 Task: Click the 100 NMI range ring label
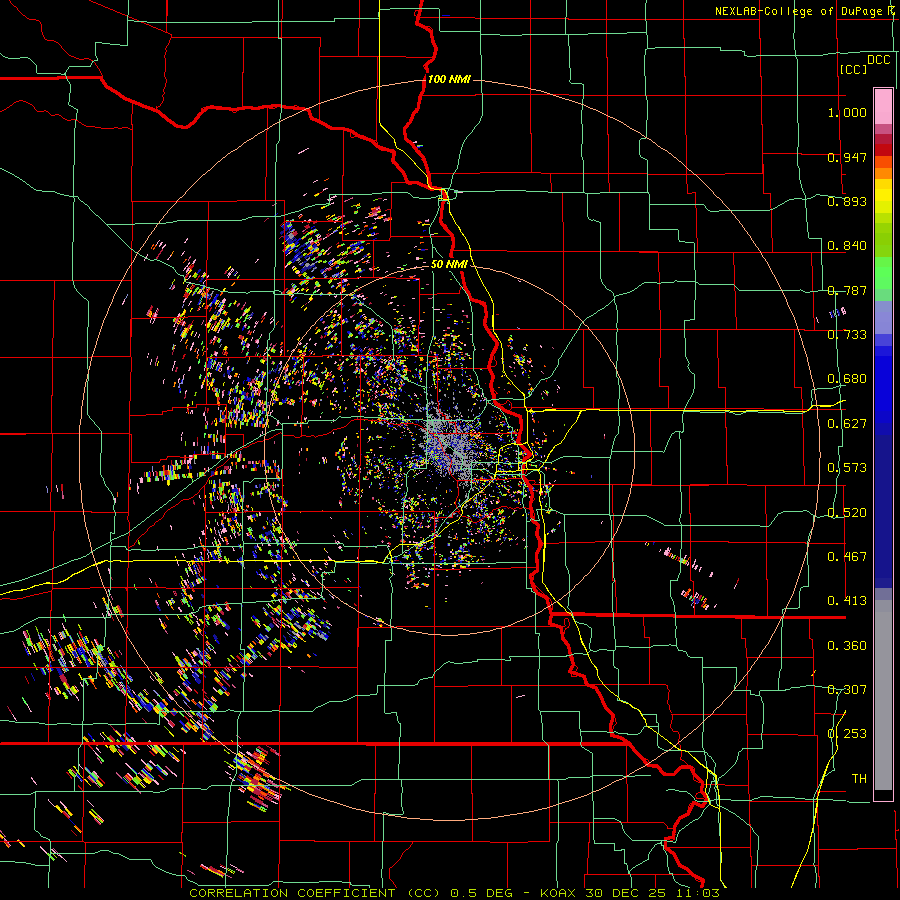pos(449,79)
